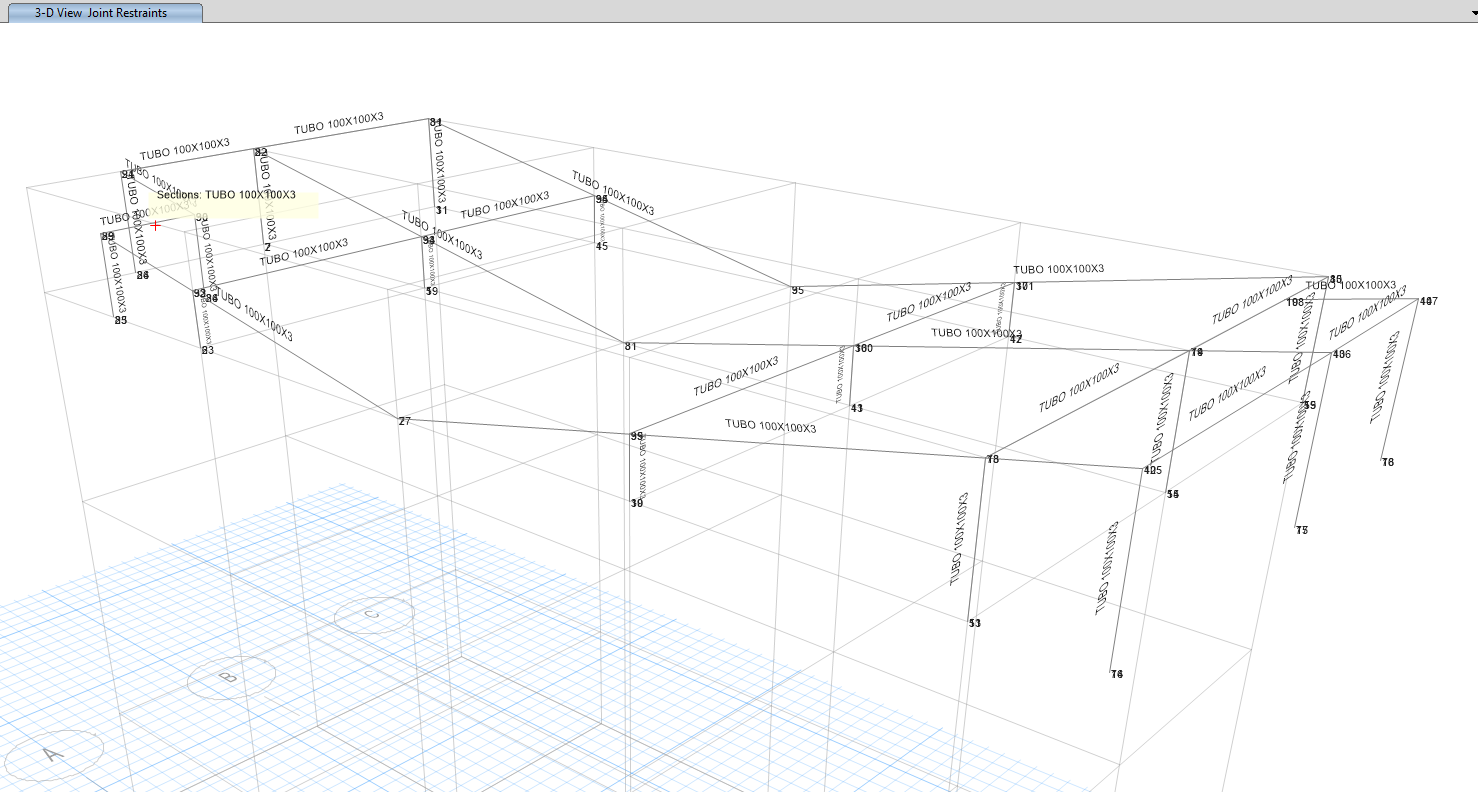This screenshot has width=1478, height=792.
Task: Select joint label 2
Action: [x=267, y=246]
